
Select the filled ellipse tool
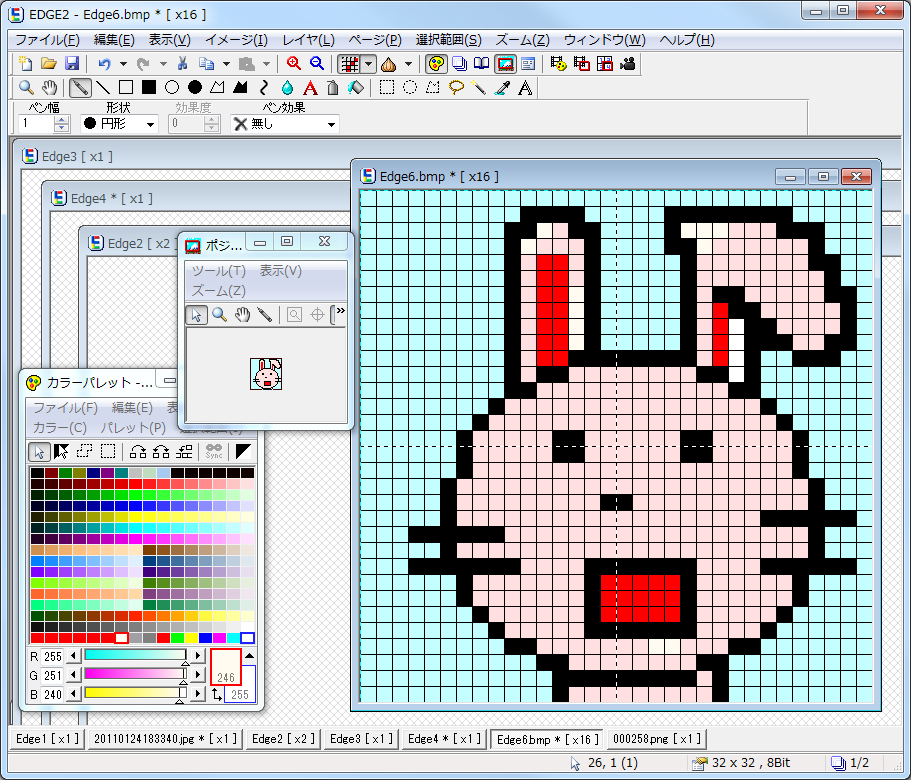click(195, 88)
